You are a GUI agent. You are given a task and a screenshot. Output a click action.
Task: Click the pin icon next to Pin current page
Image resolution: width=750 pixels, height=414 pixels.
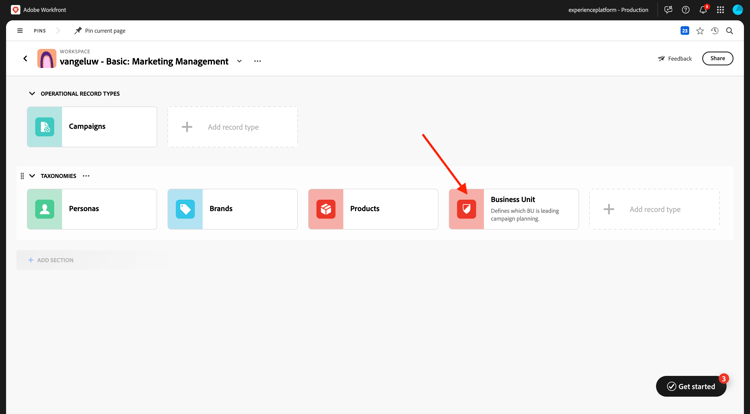(78, 31)
